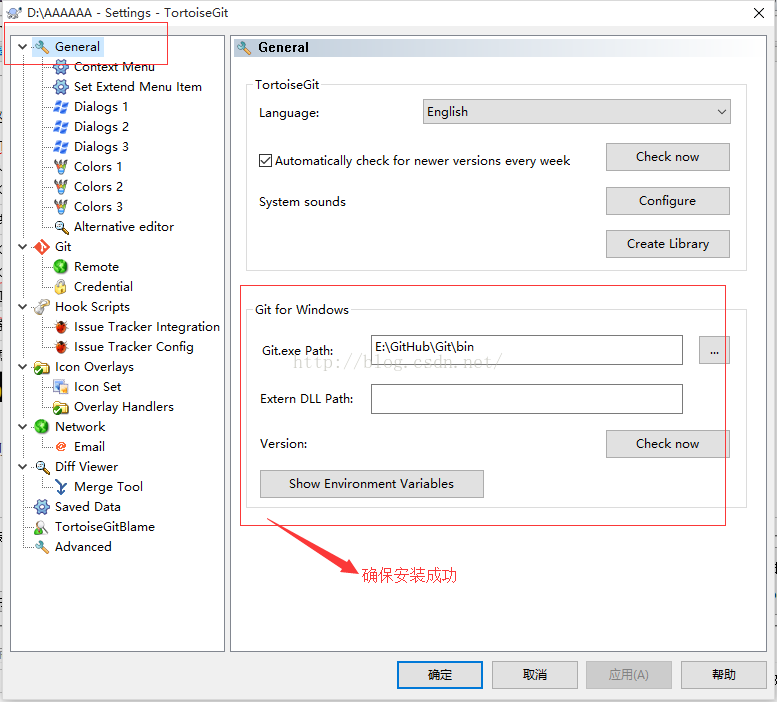Close the Settings dialog window
777x702 pixels.
pyautogui.click(x=759, y=13)
